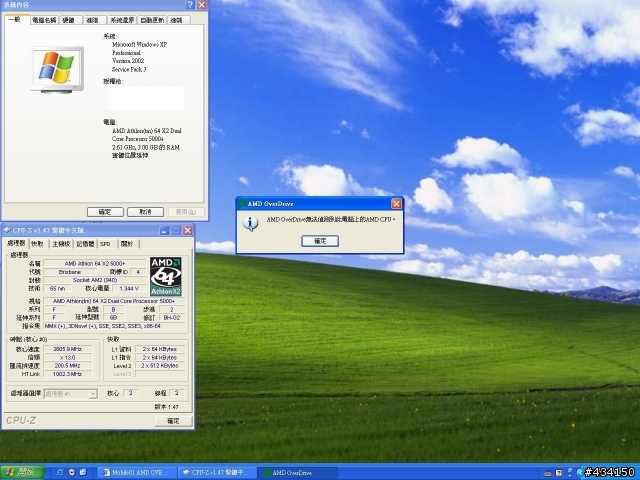Click the Windows XP logo monitor image
This screenshot has width=640, height=480.
pos(57,70)
